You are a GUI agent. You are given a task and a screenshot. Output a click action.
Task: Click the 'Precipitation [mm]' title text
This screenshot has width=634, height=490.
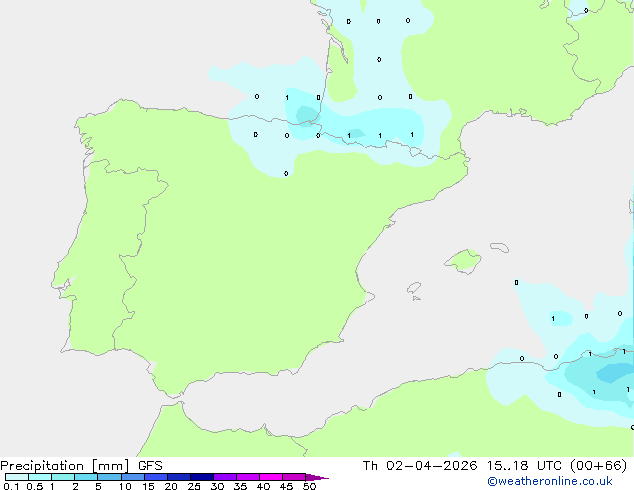(64, 466)
